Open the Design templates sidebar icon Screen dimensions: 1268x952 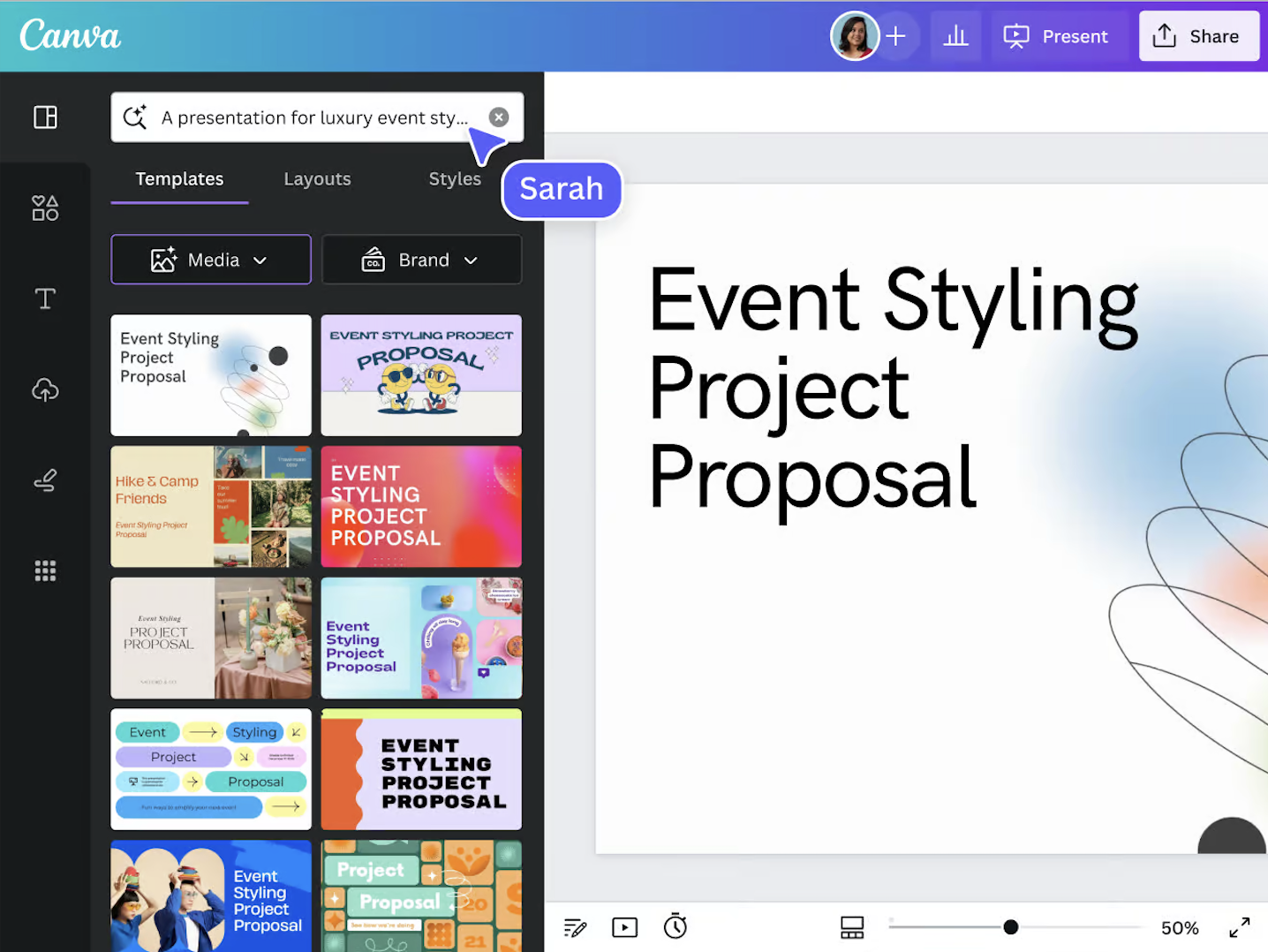[45, 117]
